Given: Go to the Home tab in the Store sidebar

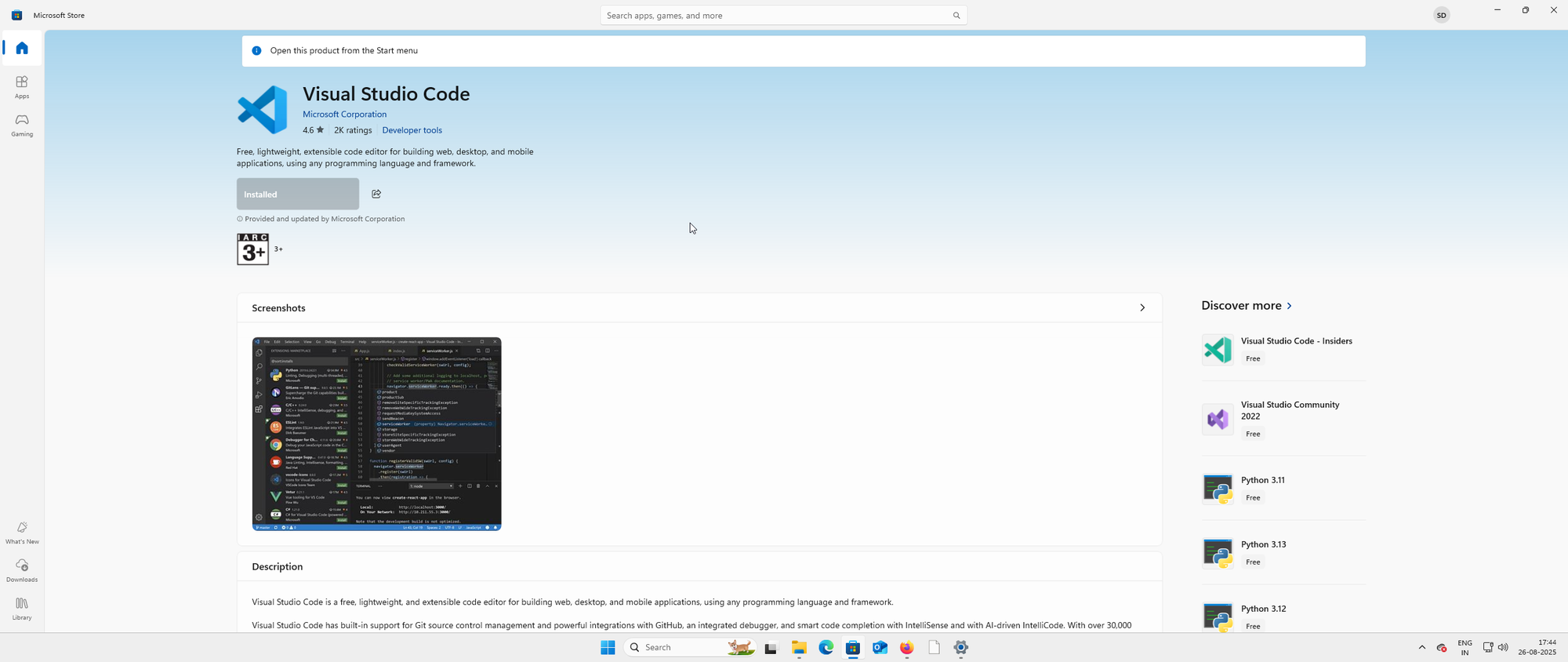Looking at the screenshot, I should (22, 49).
